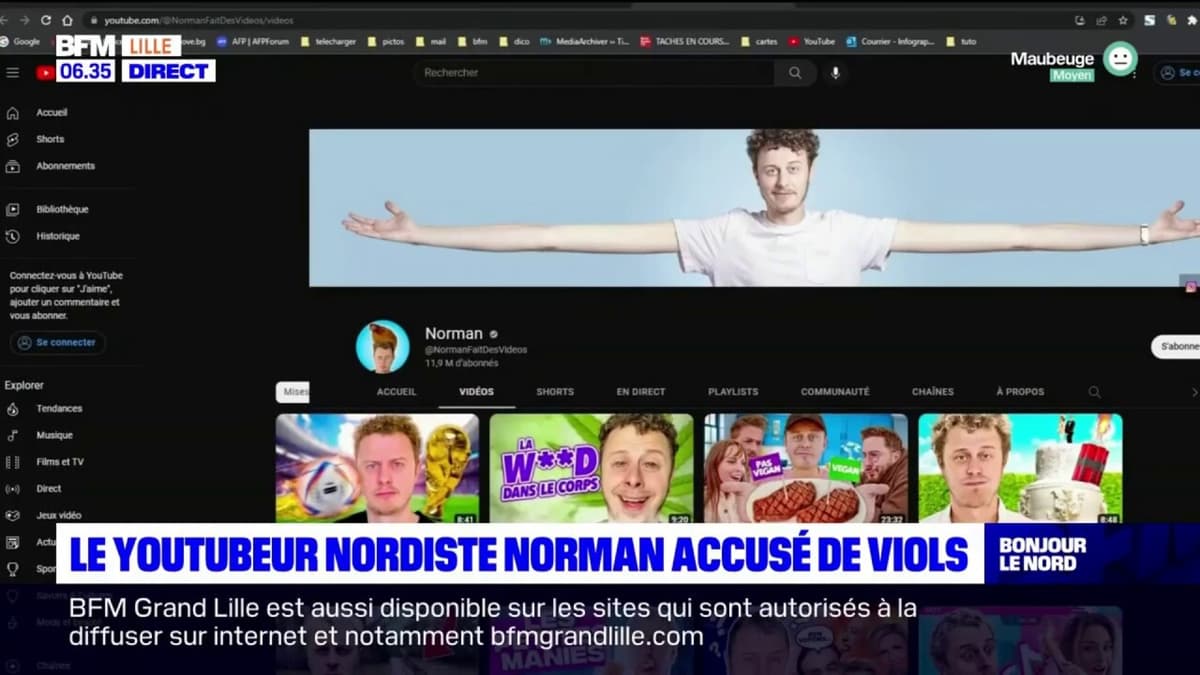Click the Rechercher search field

pos(595,72)
